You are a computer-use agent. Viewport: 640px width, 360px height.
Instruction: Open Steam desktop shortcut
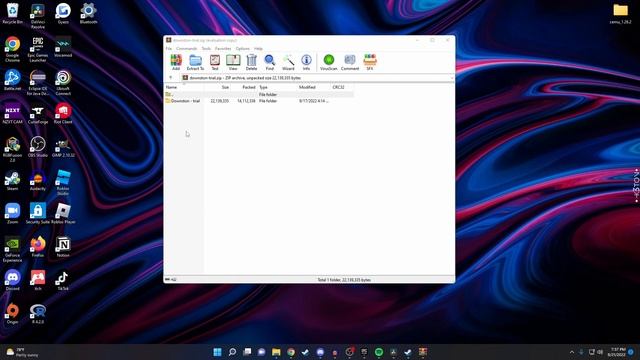coord(13,180)
